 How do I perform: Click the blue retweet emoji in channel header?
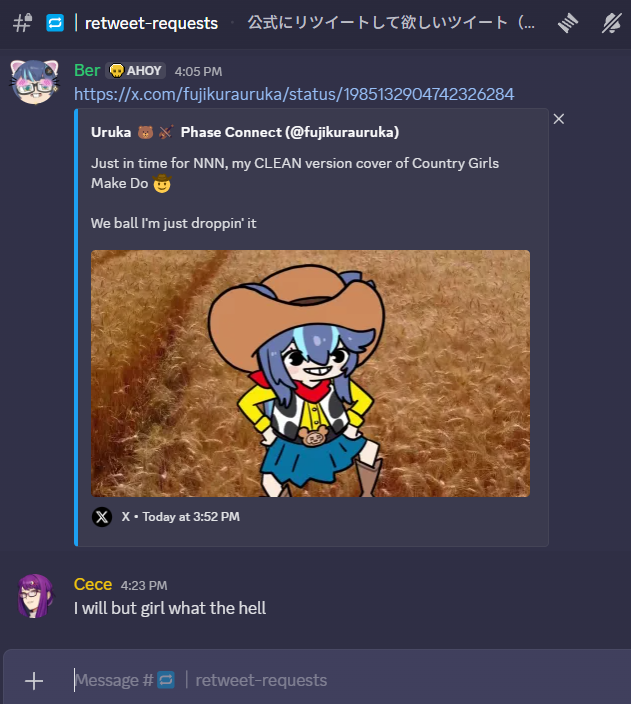(x=55, y=23)
